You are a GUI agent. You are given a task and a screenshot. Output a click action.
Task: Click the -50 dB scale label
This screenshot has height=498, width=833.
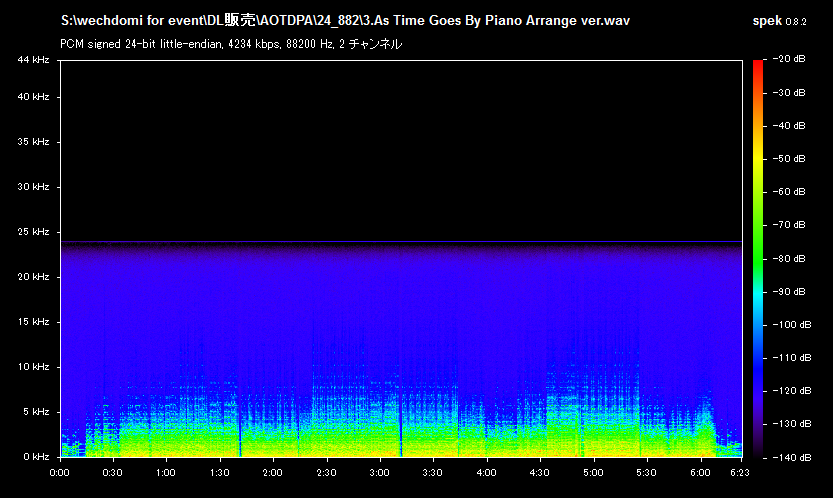coord(789,158)
